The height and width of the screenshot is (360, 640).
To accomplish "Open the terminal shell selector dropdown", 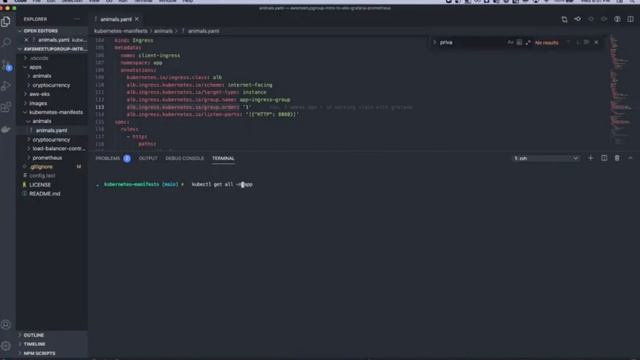I will [546, 158].
